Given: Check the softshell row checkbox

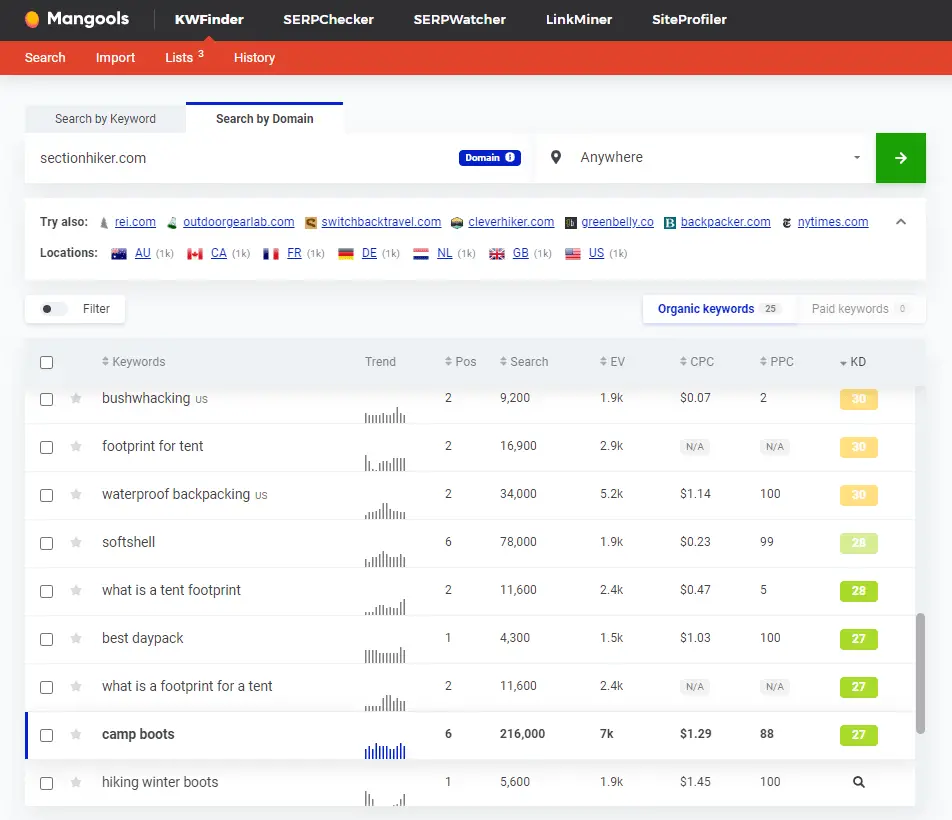Looking at the screenshot, I should tap(46, 543).
